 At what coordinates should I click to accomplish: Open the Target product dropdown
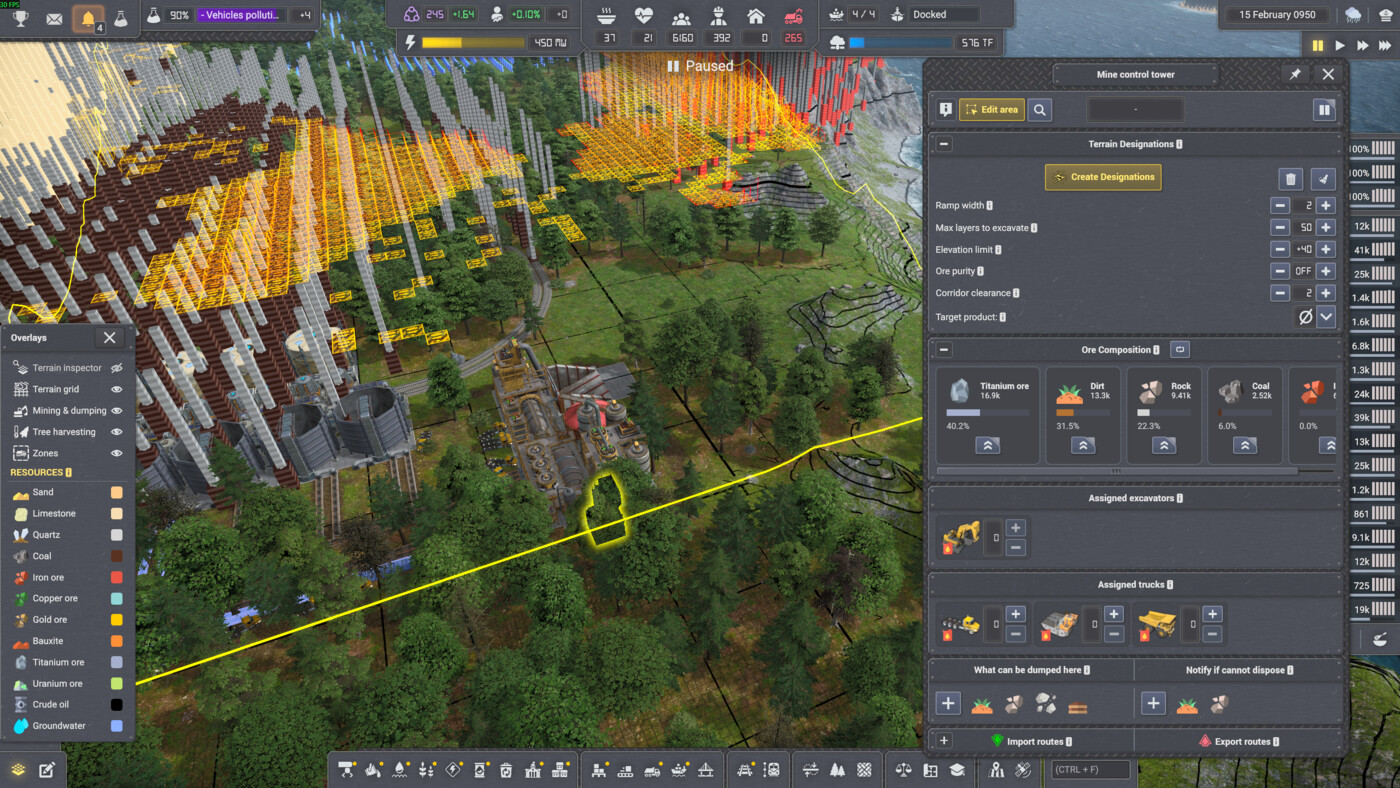click(x=1326, y=317)
